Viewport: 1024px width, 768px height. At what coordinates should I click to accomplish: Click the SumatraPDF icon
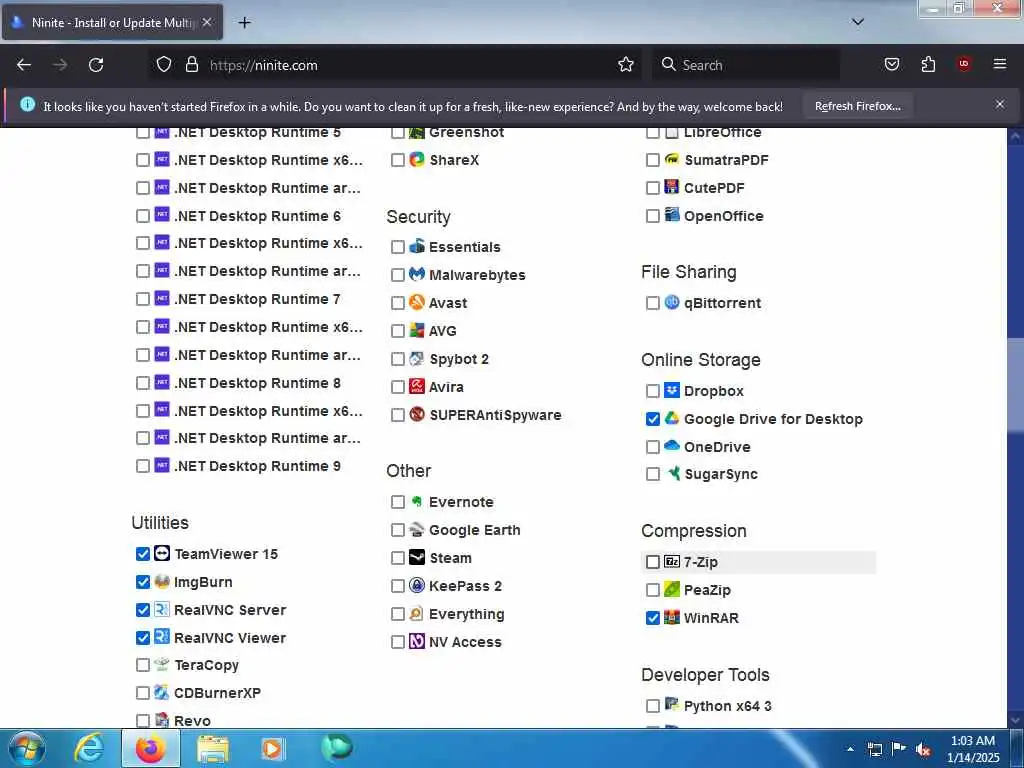(x=672, y=159)
